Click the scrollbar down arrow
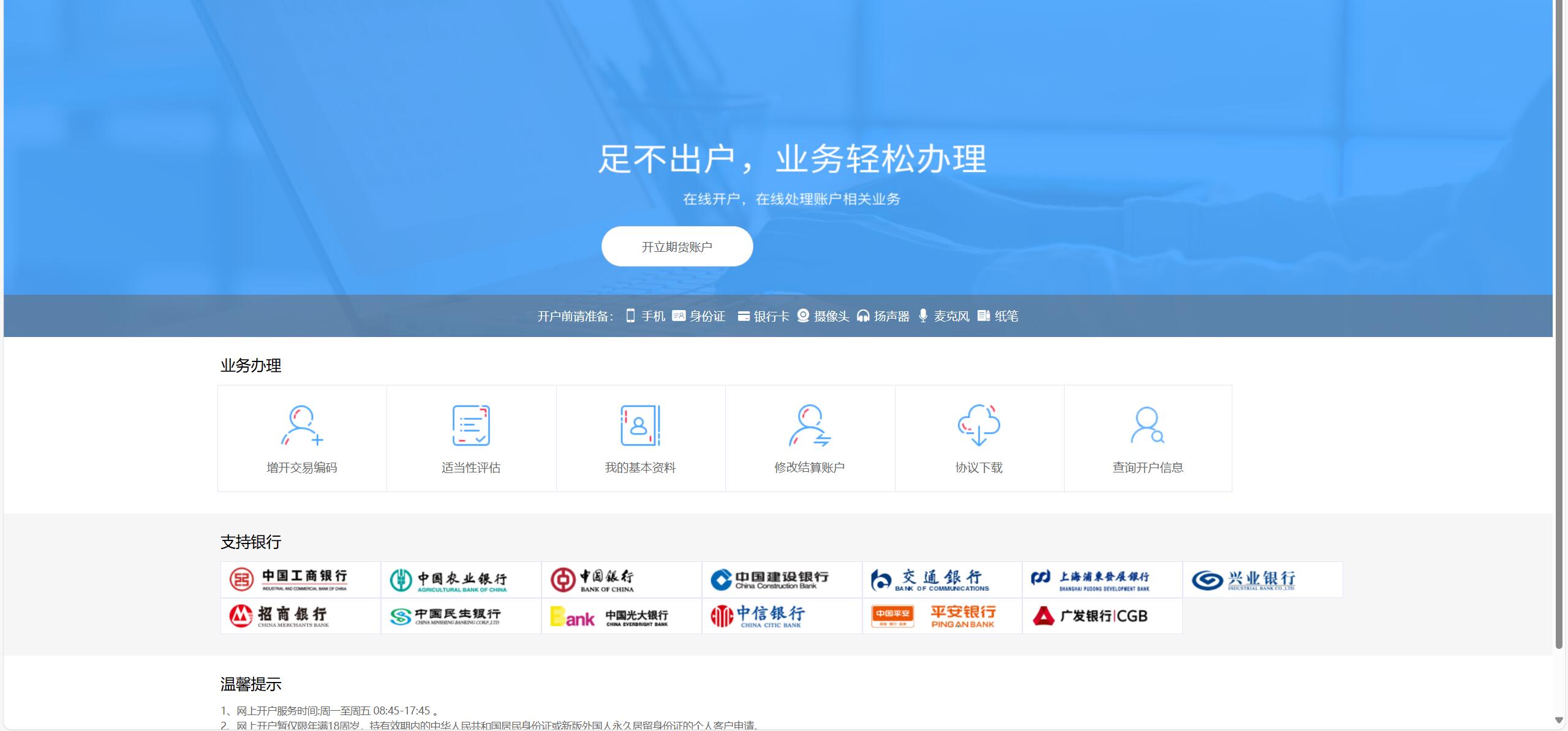 click(x=1559, y=720)
